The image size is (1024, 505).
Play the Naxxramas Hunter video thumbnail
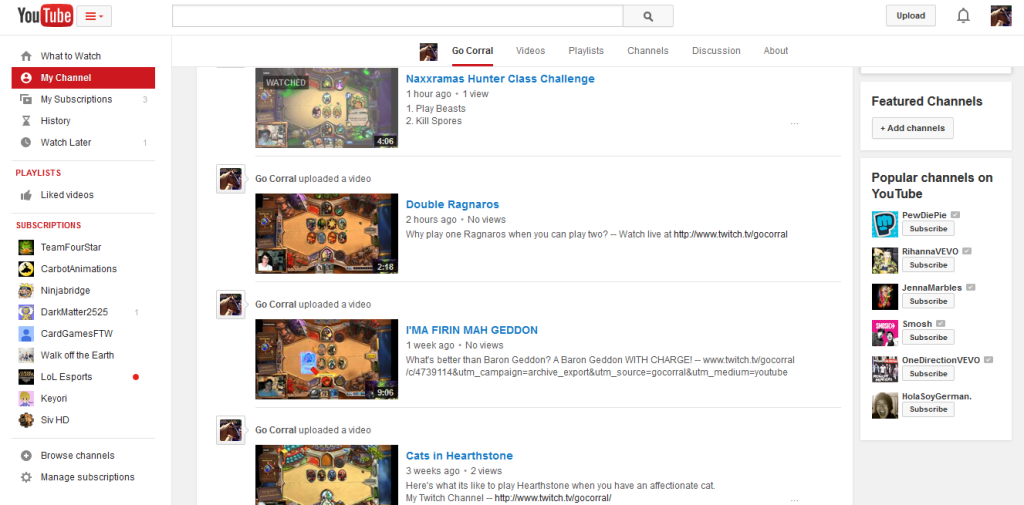pos(327,108)
